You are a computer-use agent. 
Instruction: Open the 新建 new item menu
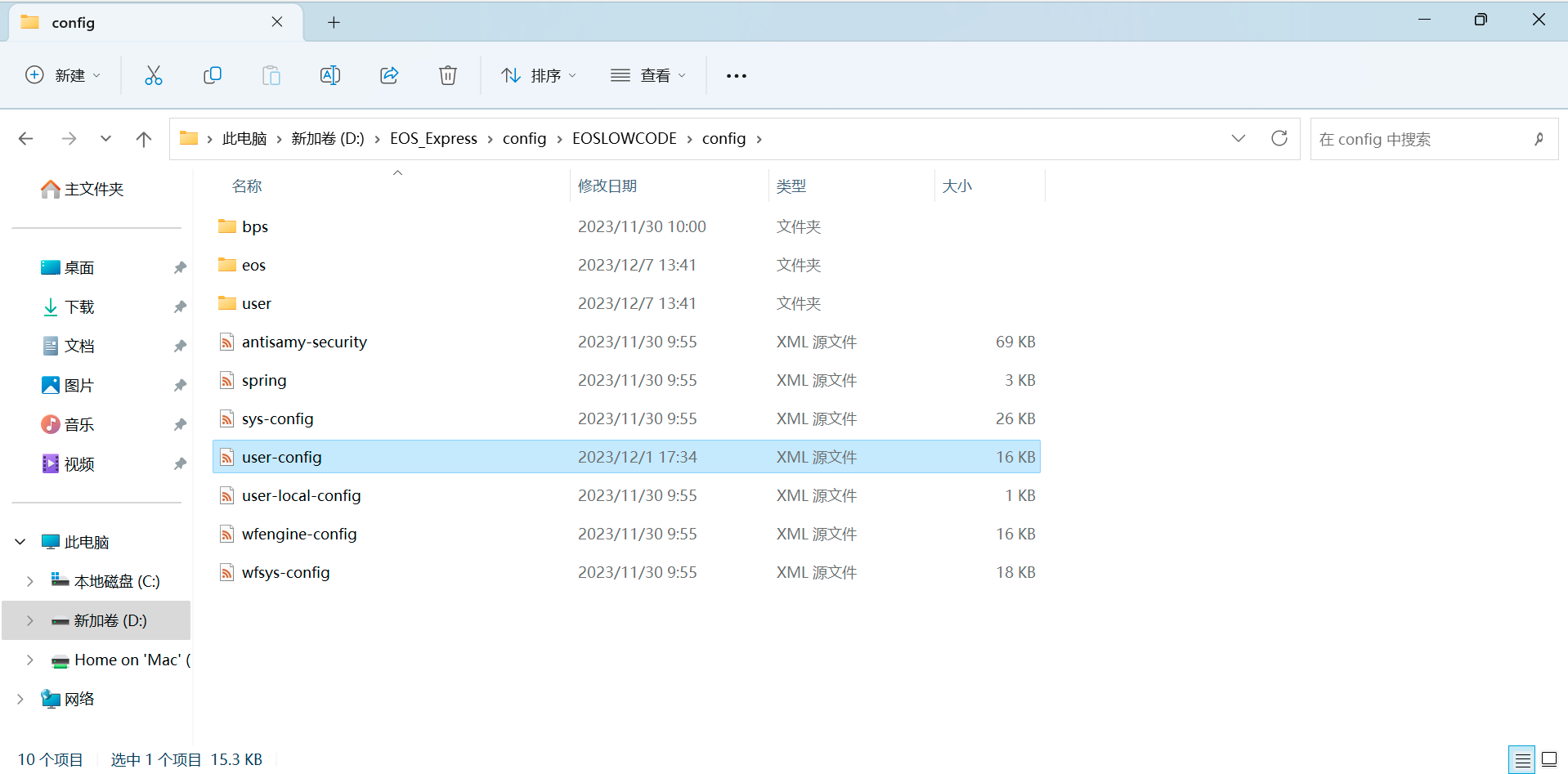click(63, 75)
